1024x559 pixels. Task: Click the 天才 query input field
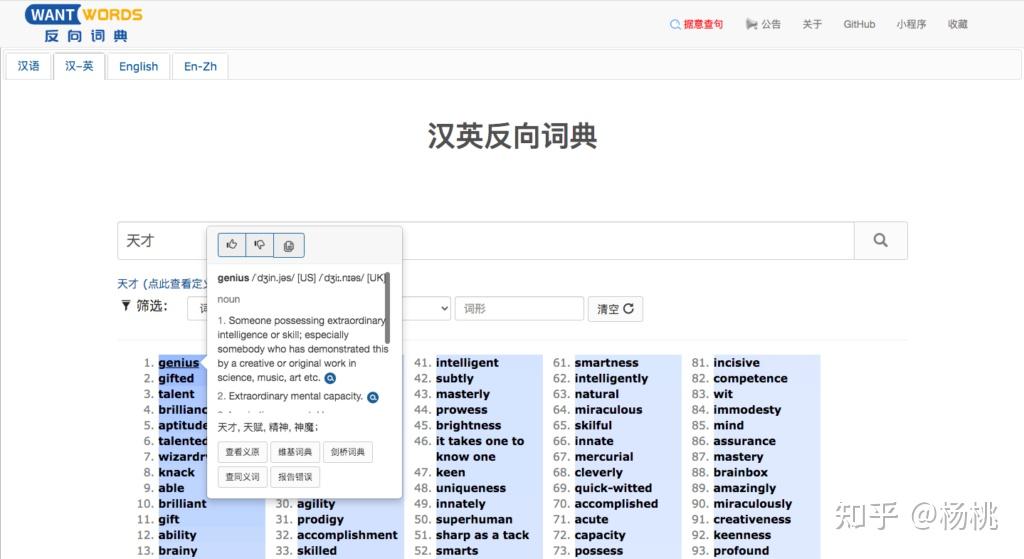click(x=486, y=240)
